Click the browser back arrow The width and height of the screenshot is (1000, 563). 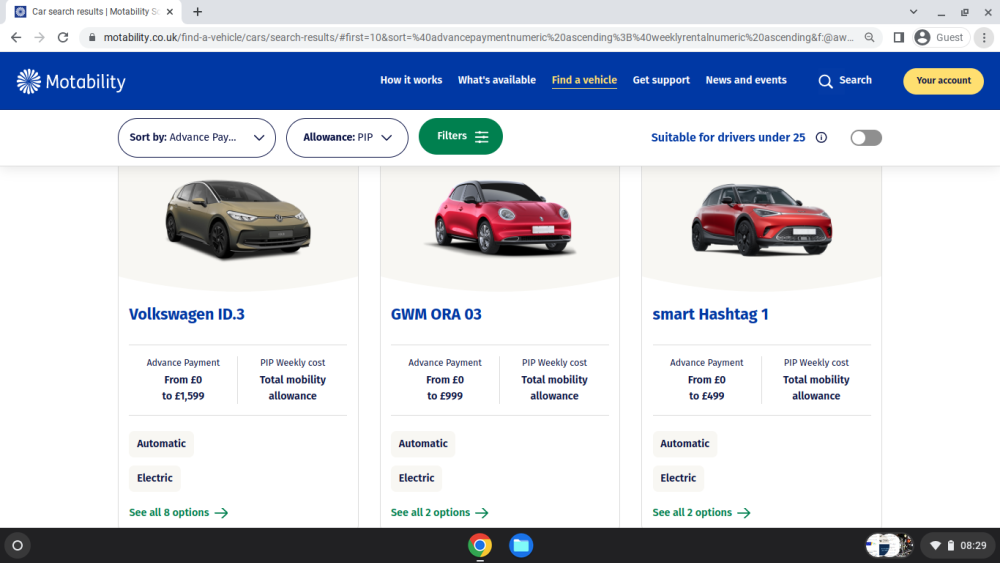click(16, 38)
